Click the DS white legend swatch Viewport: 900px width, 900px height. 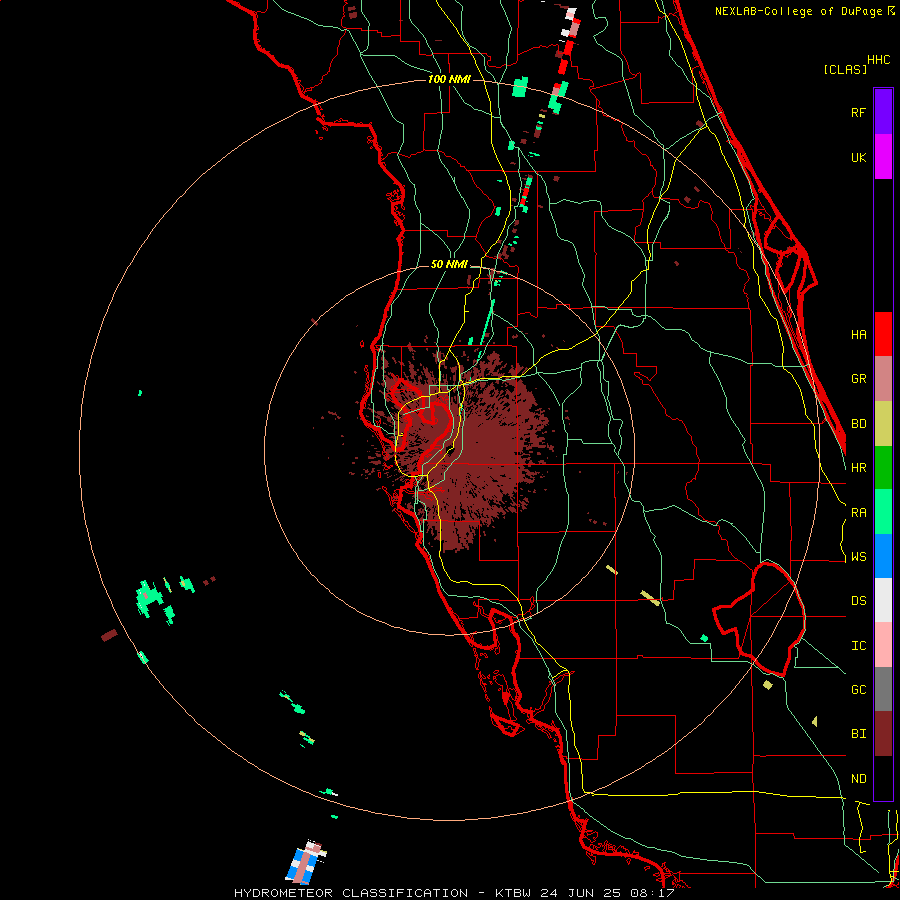[x=883, y=600]
